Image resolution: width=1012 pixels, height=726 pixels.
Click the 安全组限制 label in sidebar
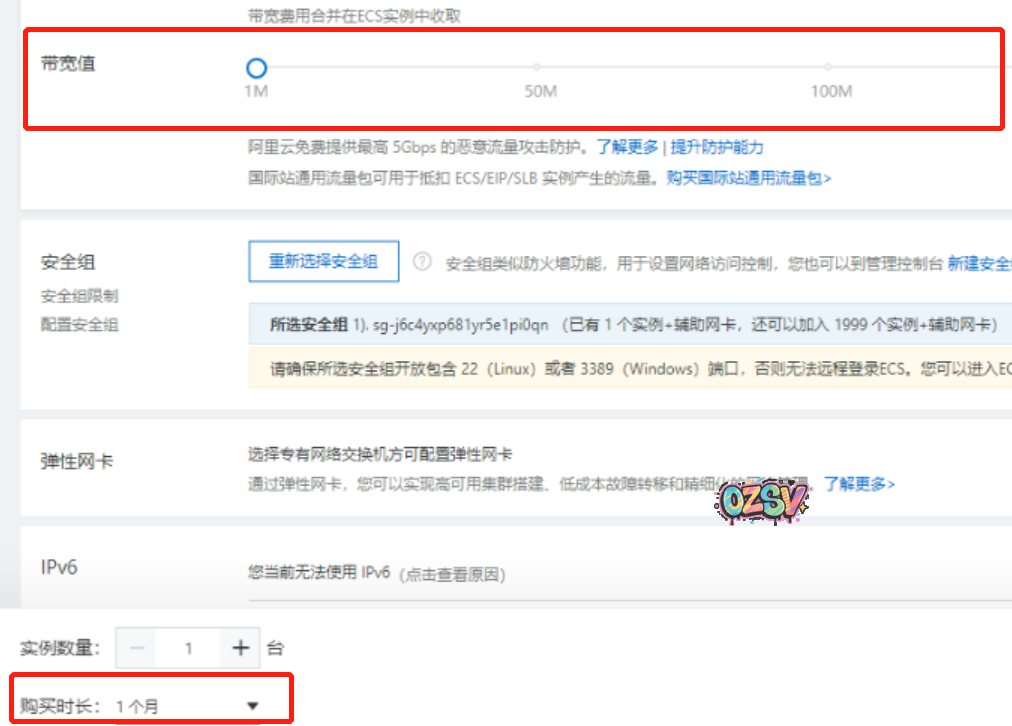79,296
